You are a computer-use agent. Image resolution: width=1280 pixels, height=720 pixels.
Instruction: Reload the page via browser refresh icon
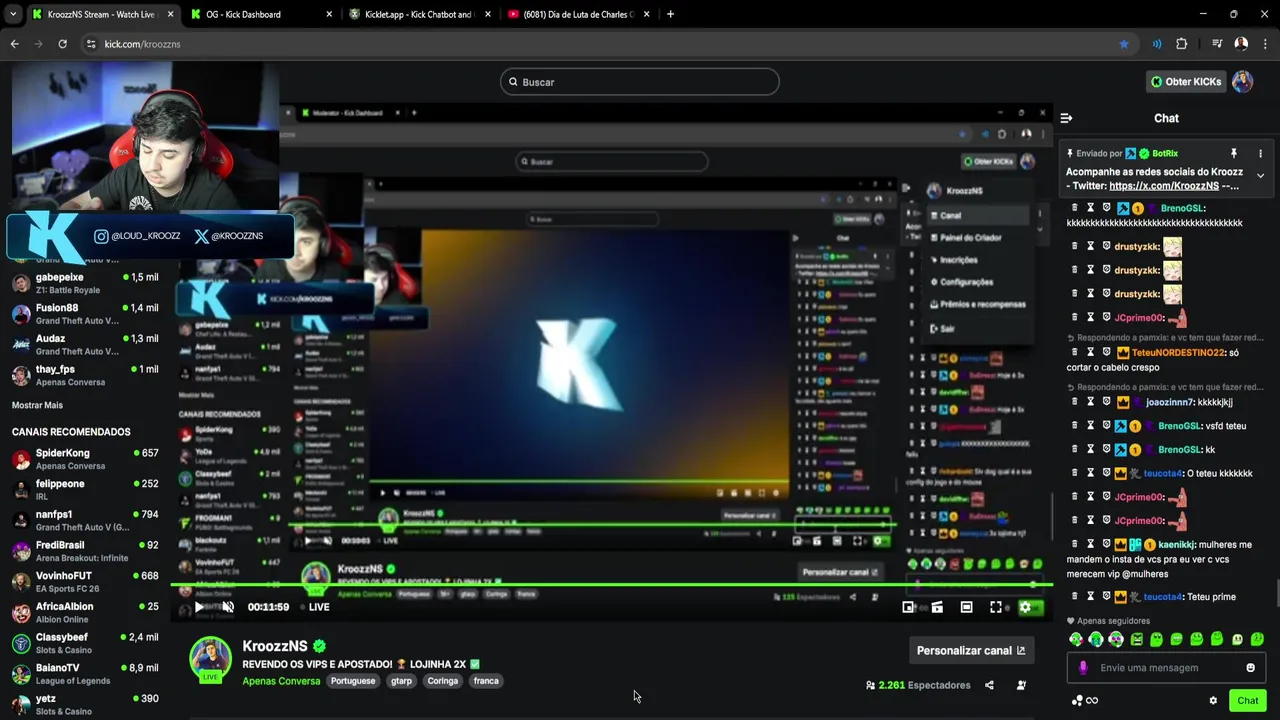point(62,44)
